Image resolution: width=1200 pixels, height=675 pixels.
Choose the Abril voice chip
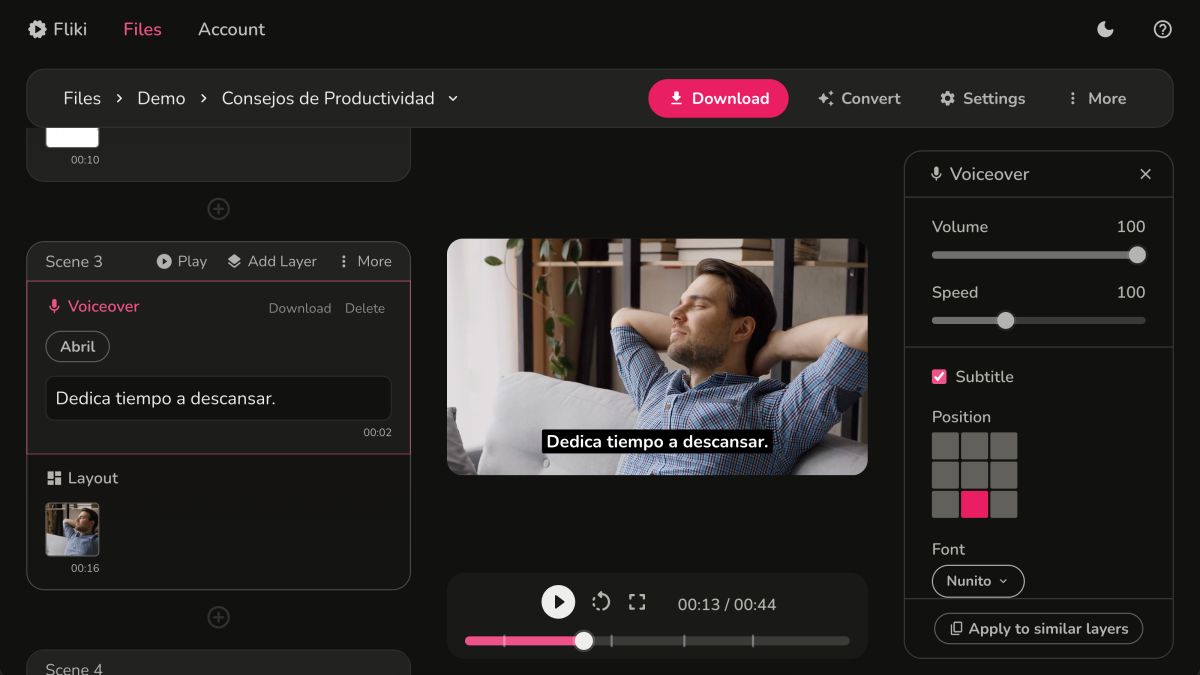77,346
